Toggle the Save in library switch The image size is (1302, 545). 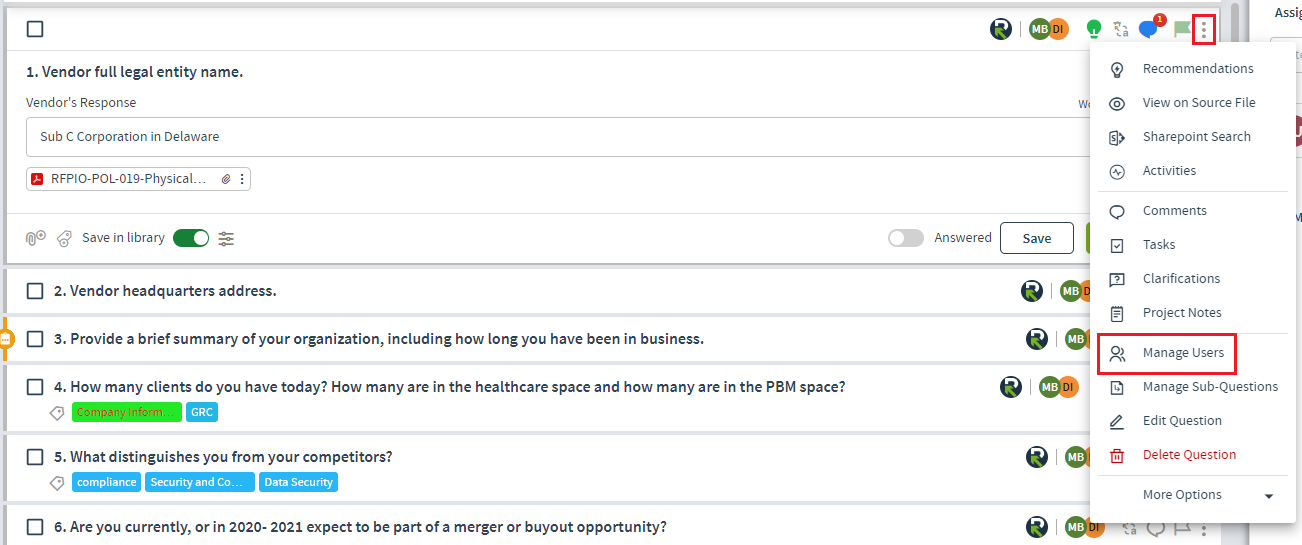(191, 238)
